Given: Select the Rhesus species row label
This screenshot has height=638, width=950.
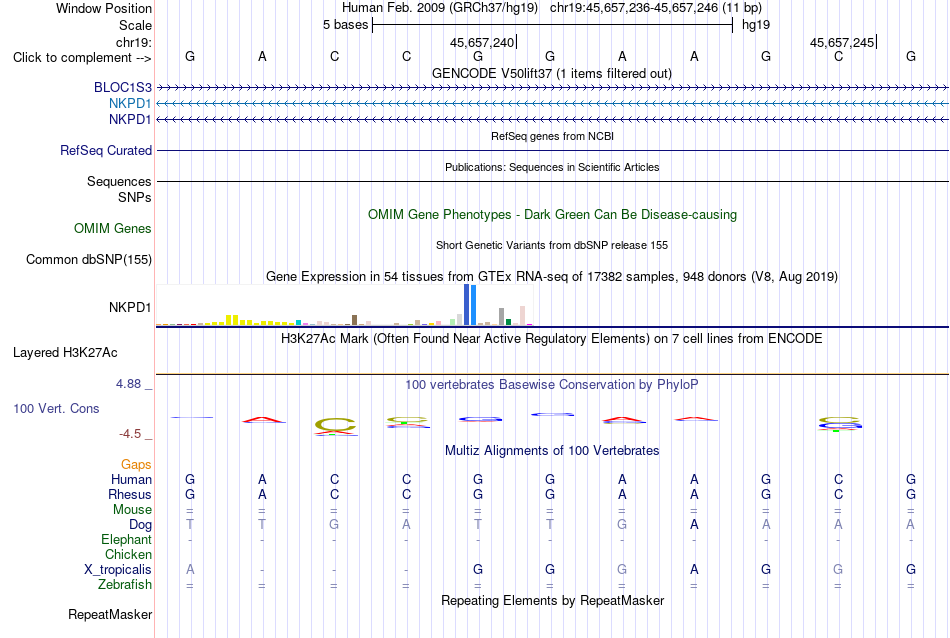Looking at the screenshot, I should pos(130,494).
